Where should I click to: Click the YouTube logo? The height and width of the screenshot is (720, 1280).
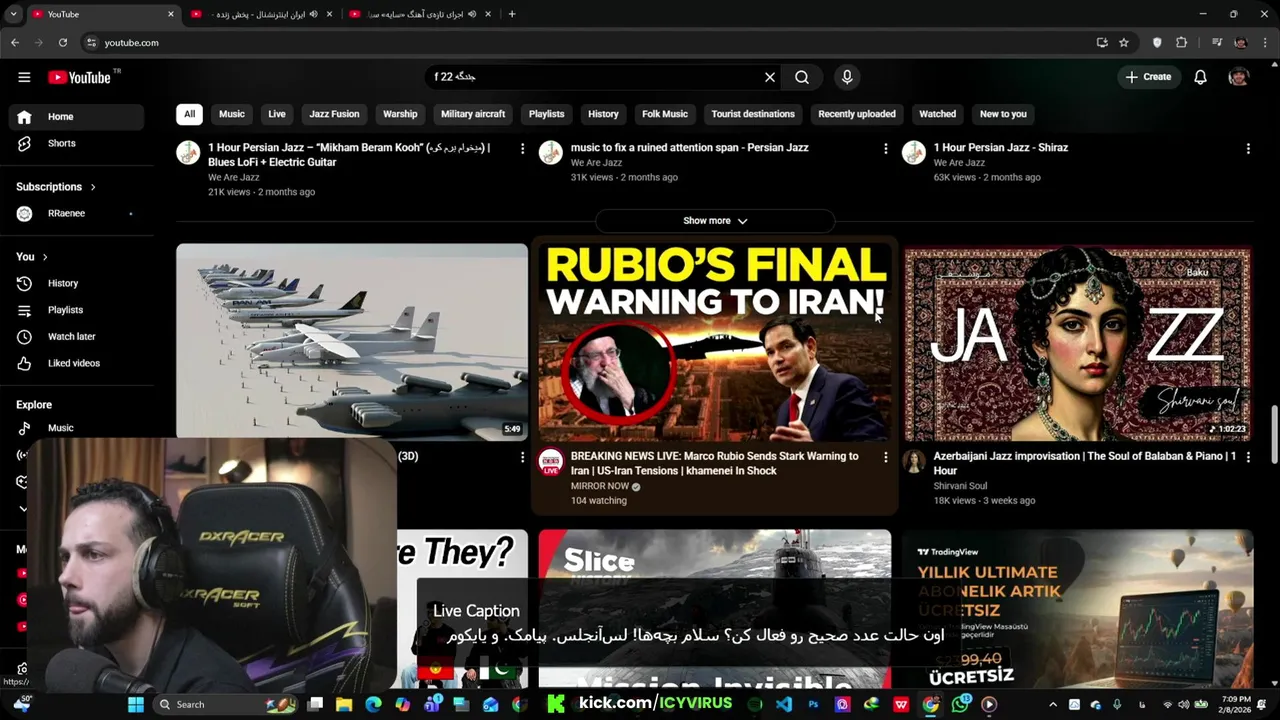point(79,77)
